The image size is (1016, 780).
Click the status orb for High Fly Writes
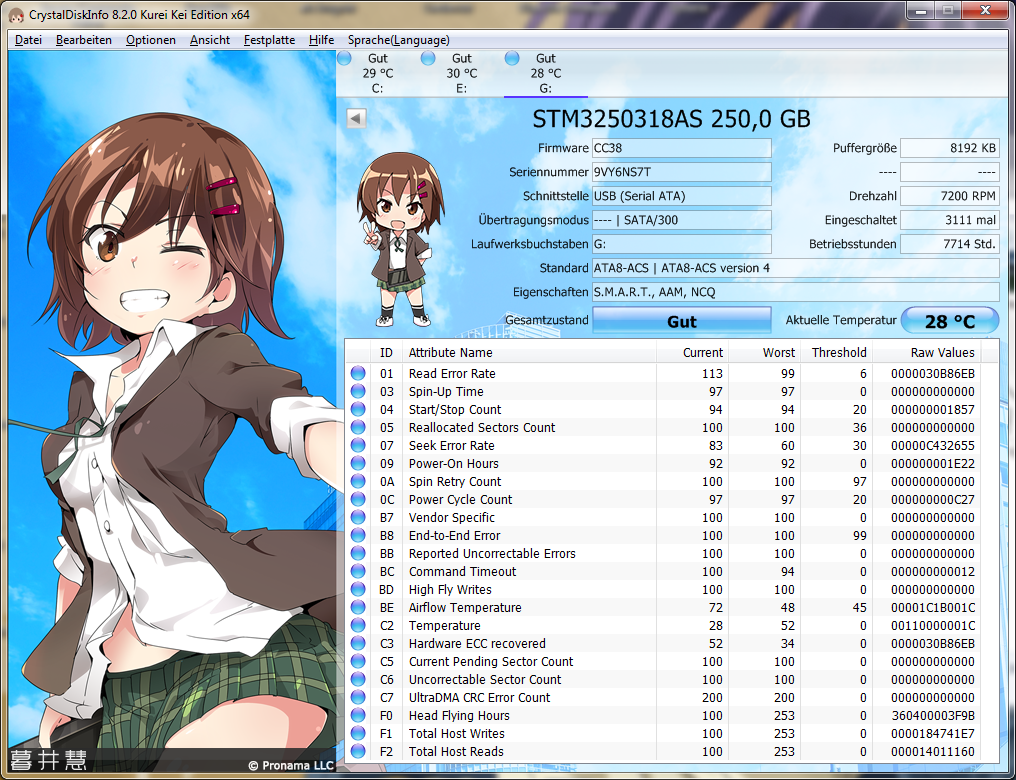[358, 590]
